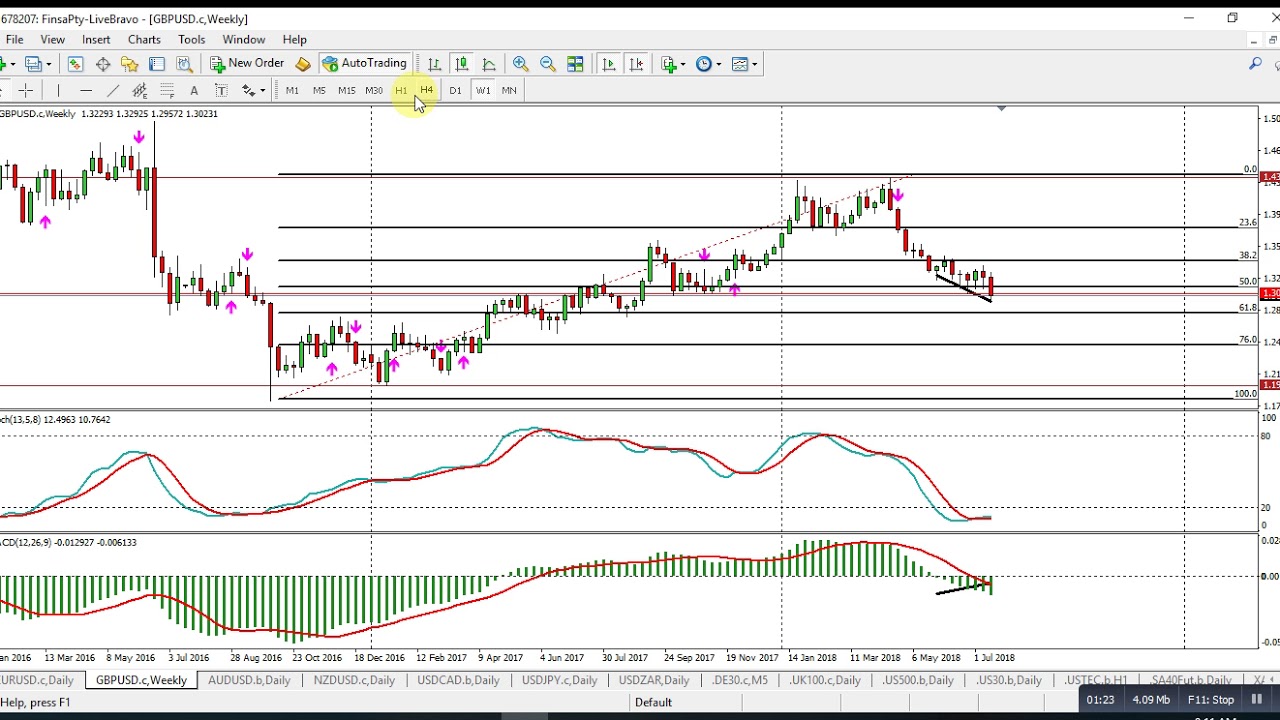Click the New Order button
This screenshot has height=720, width=1280.
[247, 63]
